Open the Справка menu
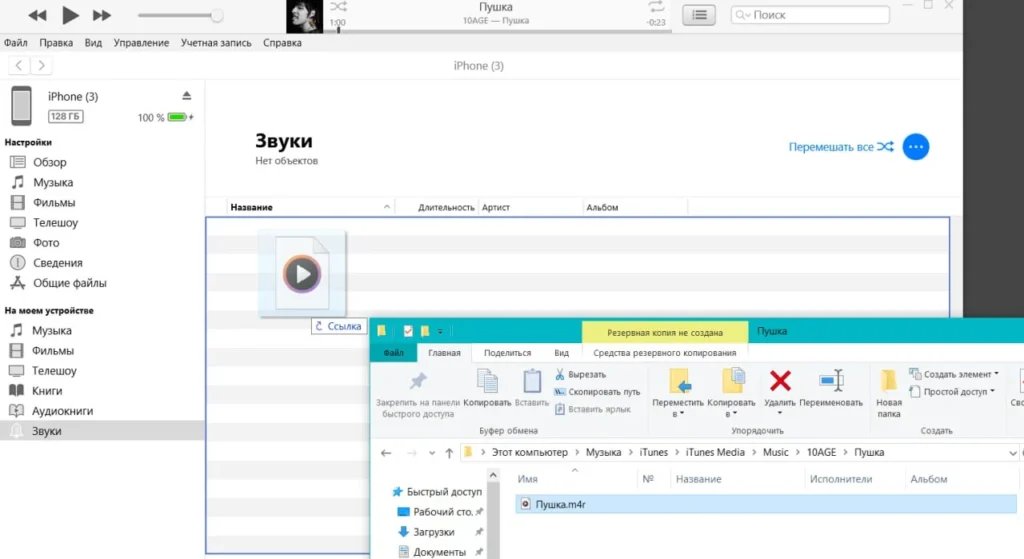1024x559 pixels. (282, 42)
